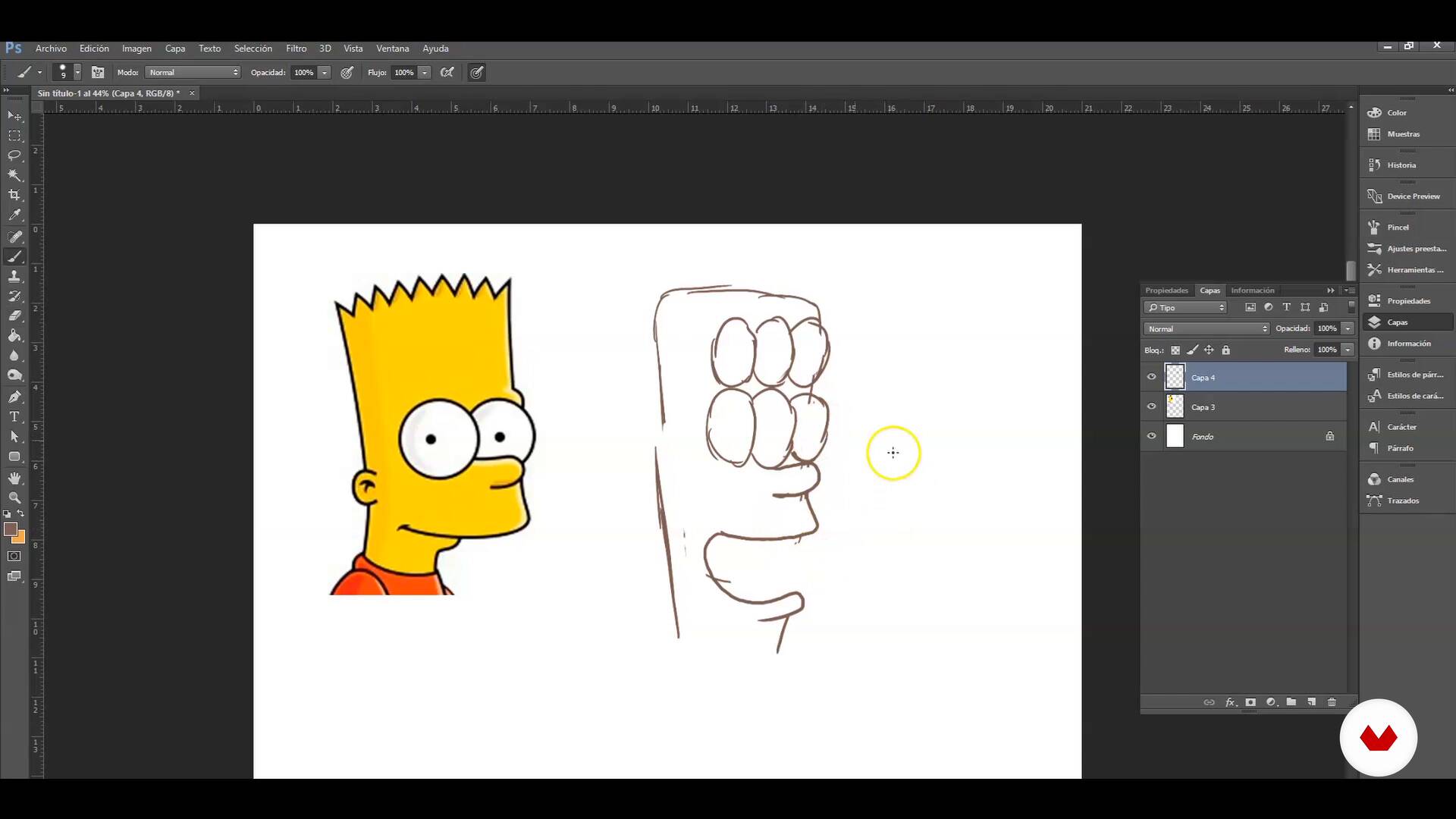Screen dimensions: 1456x819
Task: Select the Path Selection tool
Action: [14, 437]
